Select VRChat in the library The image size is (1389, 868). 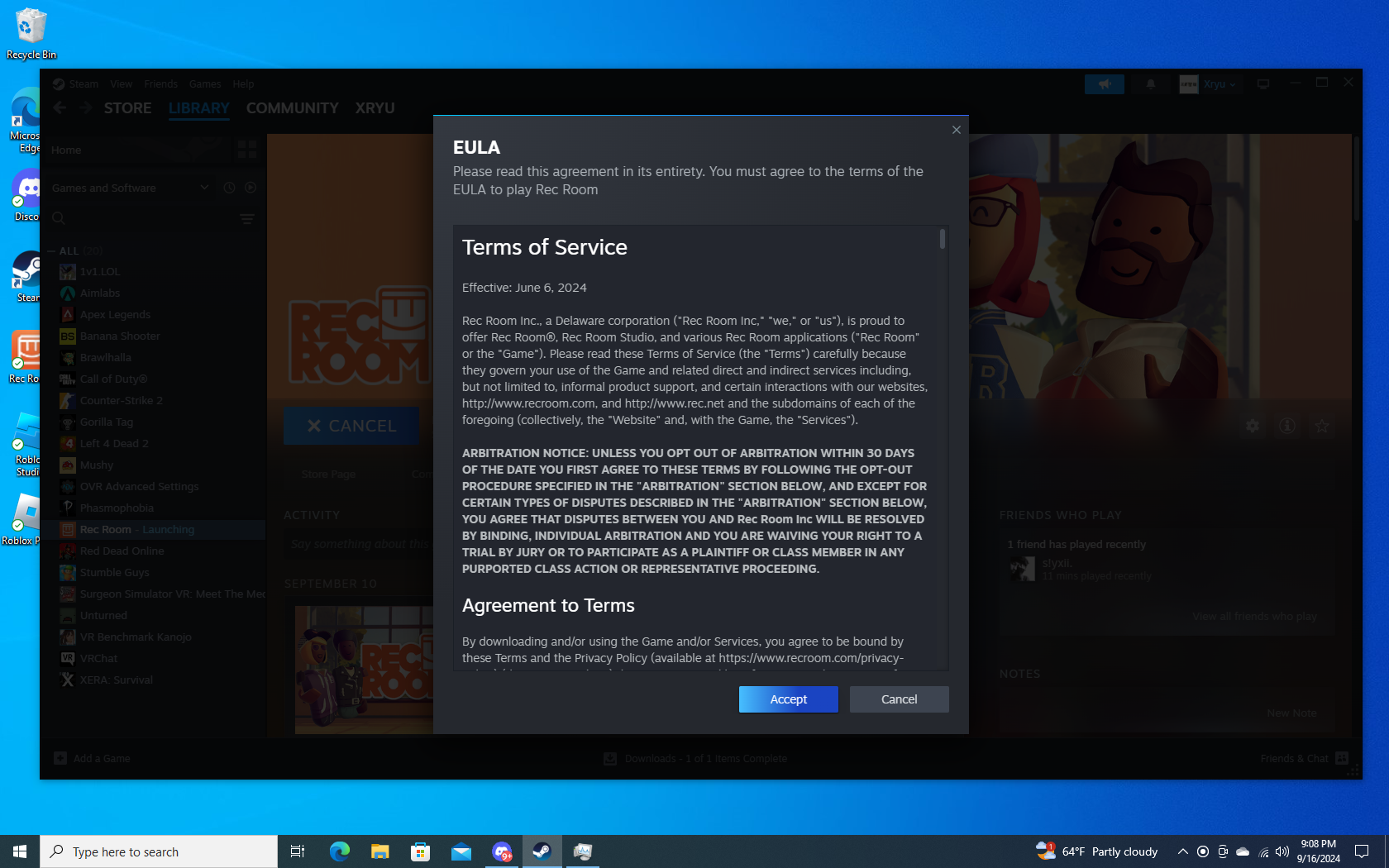click(x=98, y=659)
